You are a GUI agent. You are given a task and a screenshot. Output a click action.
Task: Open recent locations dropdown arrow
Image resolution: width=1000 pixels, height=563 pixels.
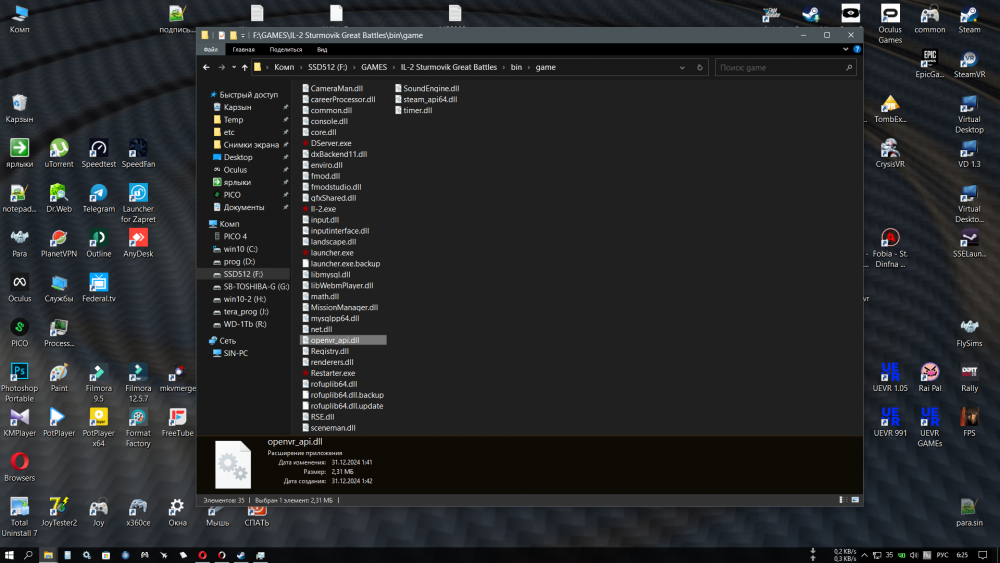(233, 67)
